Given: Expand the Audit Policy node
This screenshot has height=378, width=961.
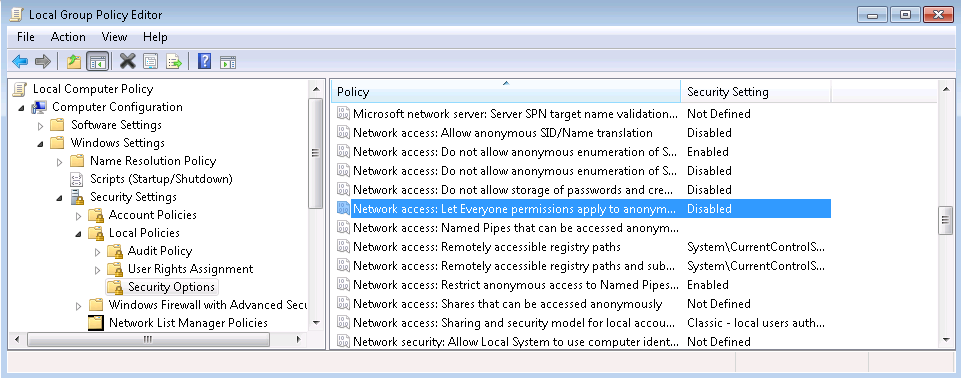Looking at the screenshot, I should pos(97,252).
